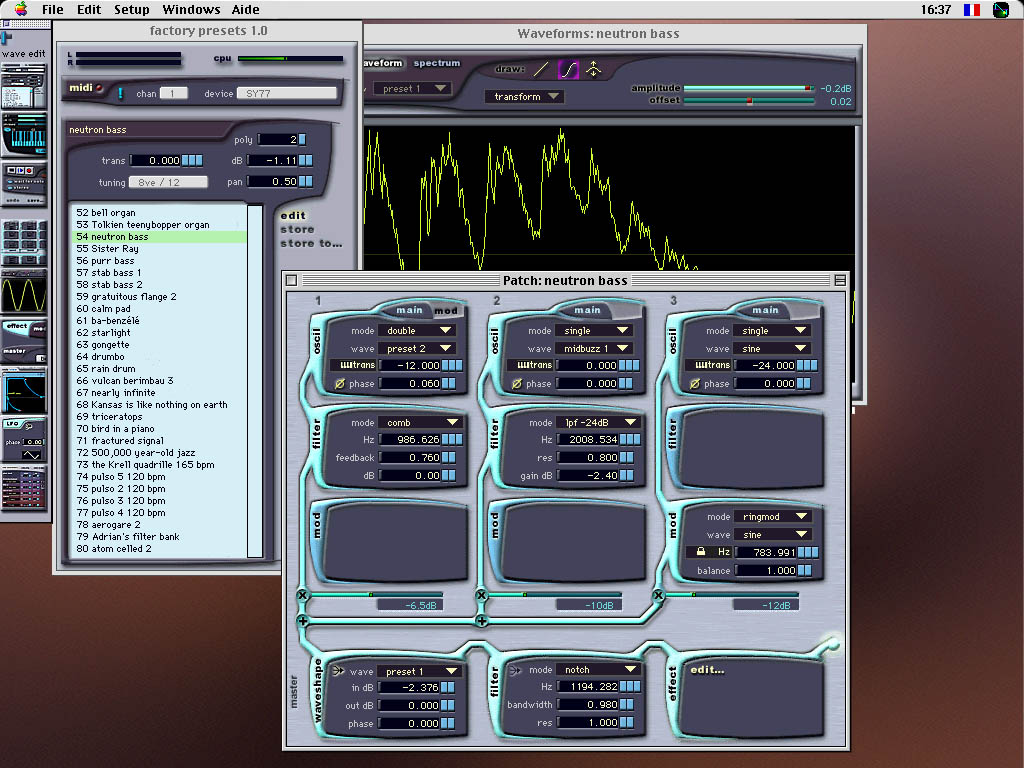Viewport: 1024px width, 768px height.
Task: Click the vertical arrows draw tool
Action: (x=594, y=69)
